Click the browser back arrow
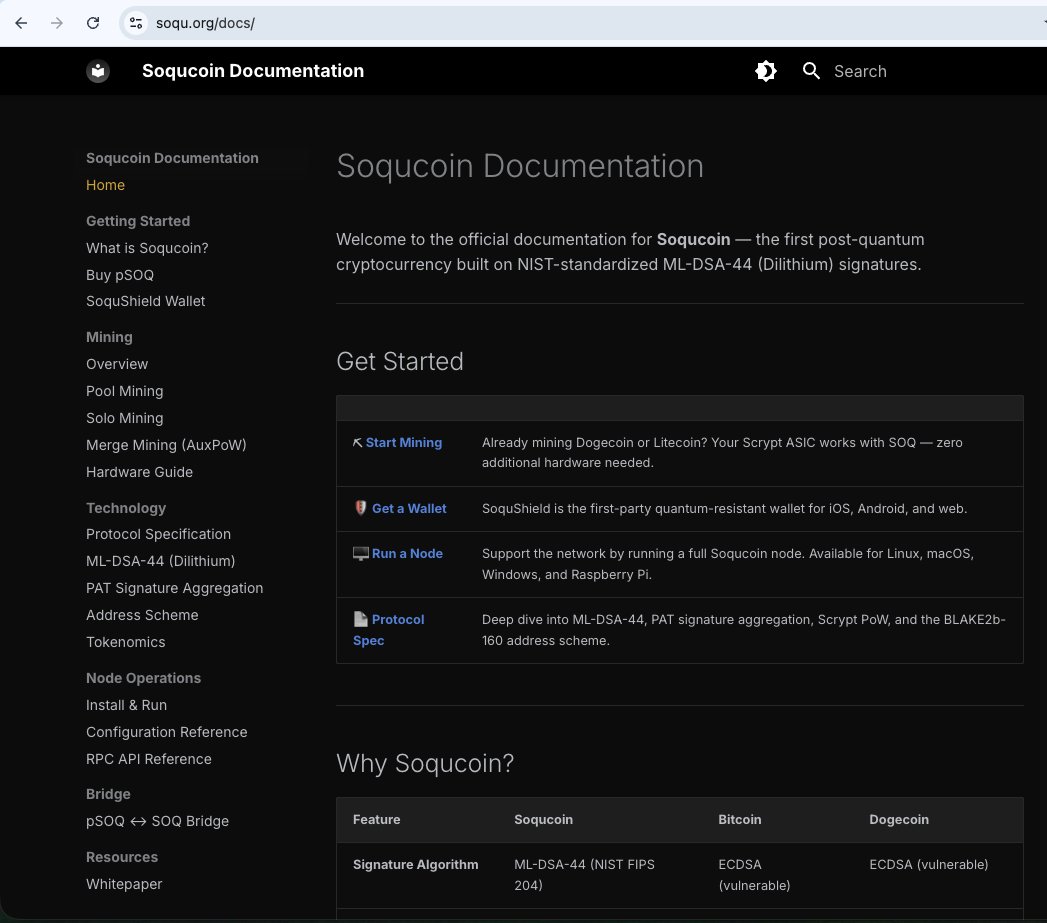Image resolution: width=1047 pixels, height=923 pixels. (20, 22)
